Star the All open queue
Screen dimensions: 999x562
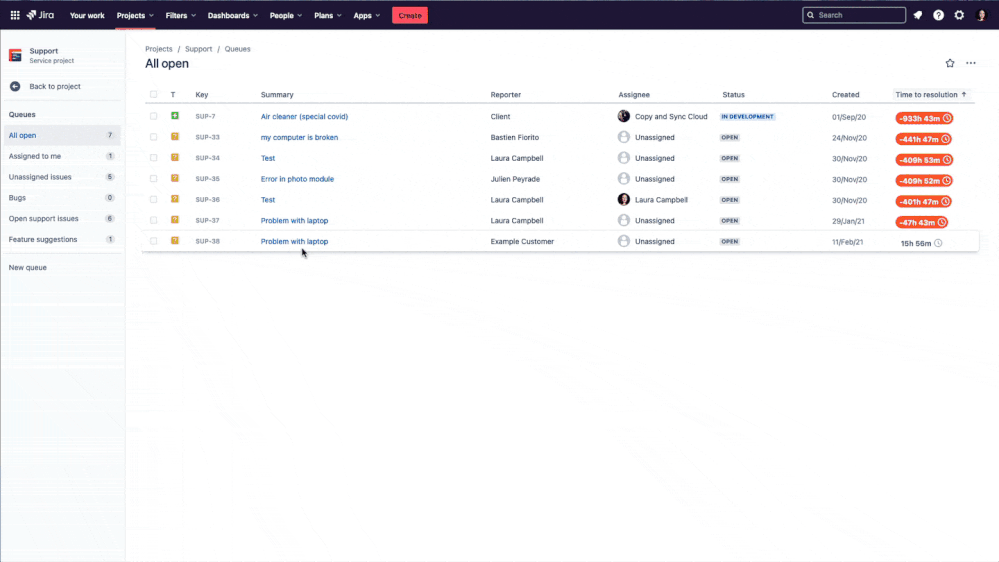pos(950,63)
